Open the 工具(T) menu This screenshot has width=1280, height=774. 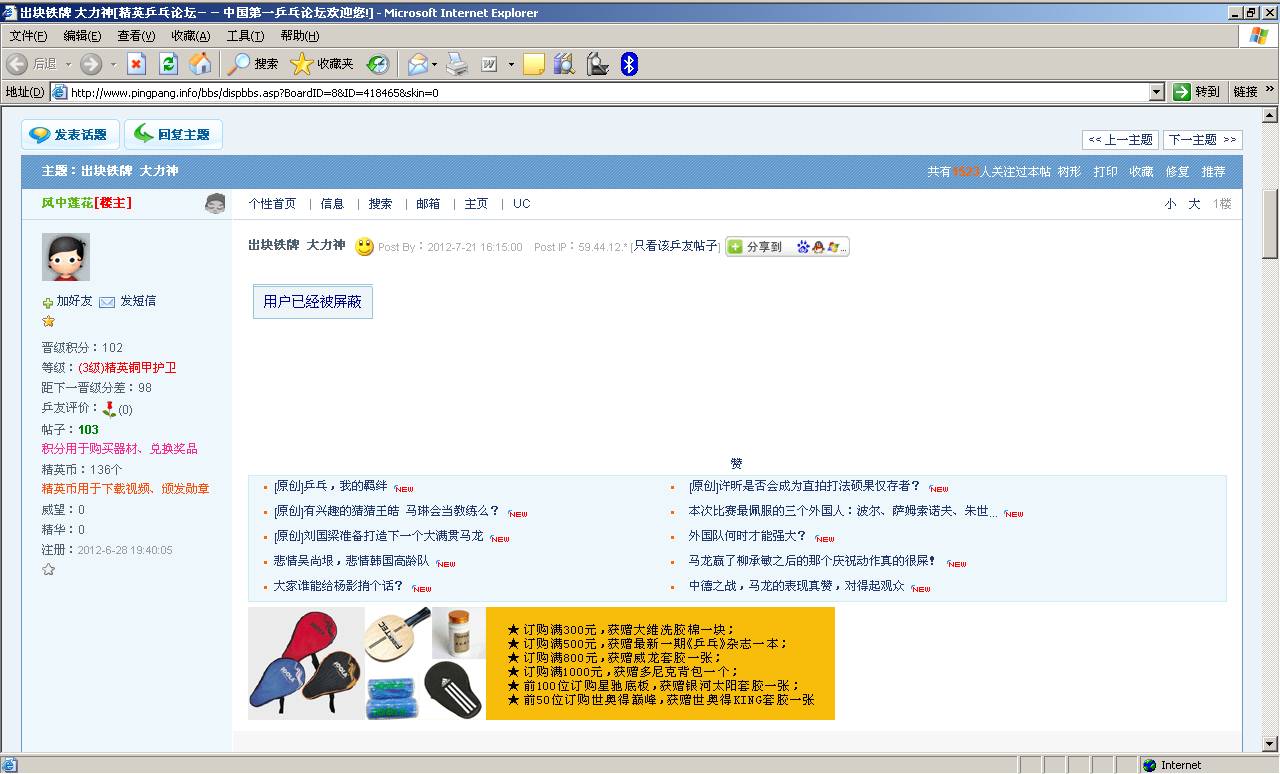pyautogui.click(x=245, y=36)
